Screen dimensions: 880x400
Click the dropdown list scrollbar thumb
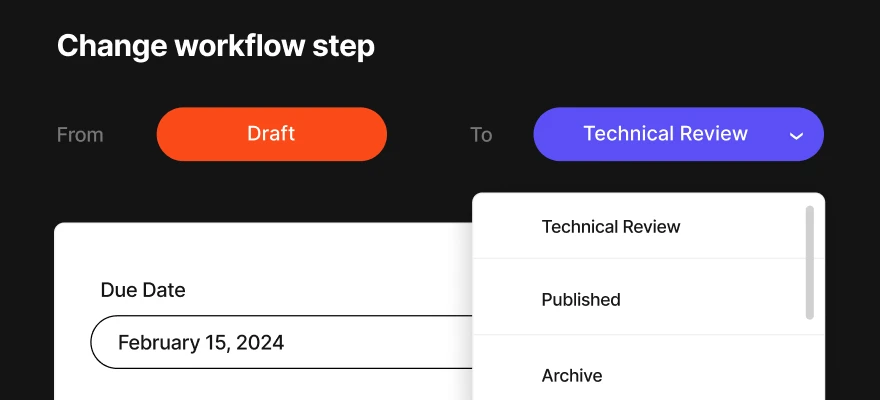[809, 262]
